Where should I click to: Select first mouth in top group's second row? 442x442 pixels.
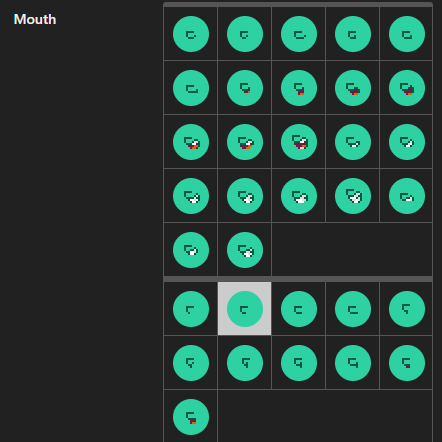[x=191, y=88]
